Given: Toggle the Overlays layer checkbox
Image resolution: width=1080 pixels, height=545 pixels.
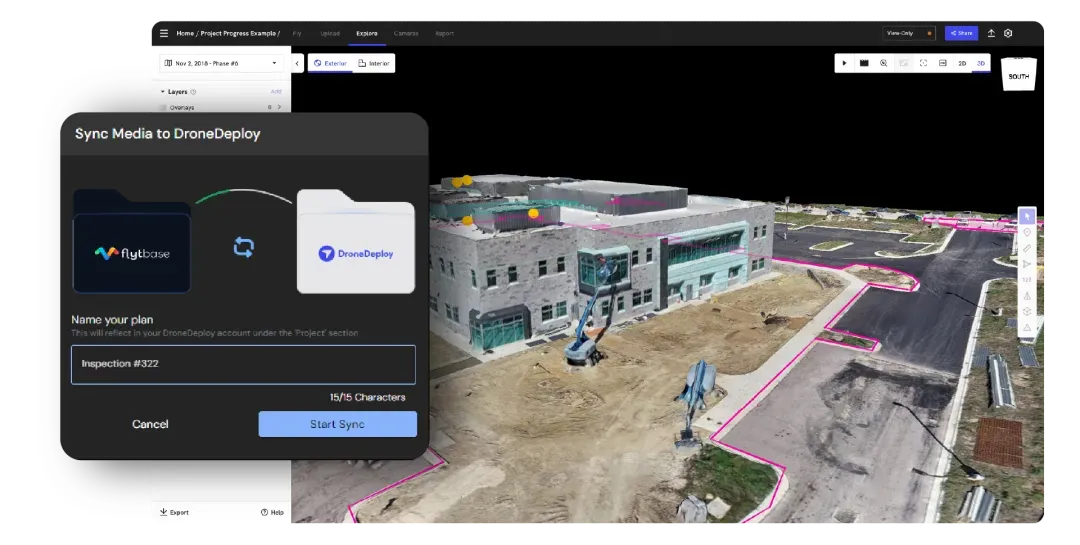Looking at the screenshot, I should (163, 107).
